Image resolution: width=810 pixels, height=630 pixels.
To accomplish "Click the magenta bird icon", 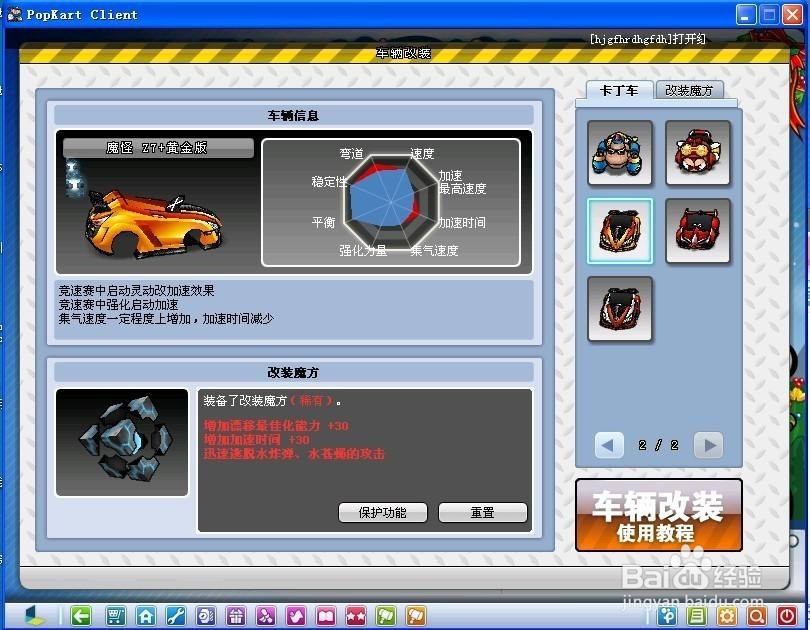I will point(296,616).
